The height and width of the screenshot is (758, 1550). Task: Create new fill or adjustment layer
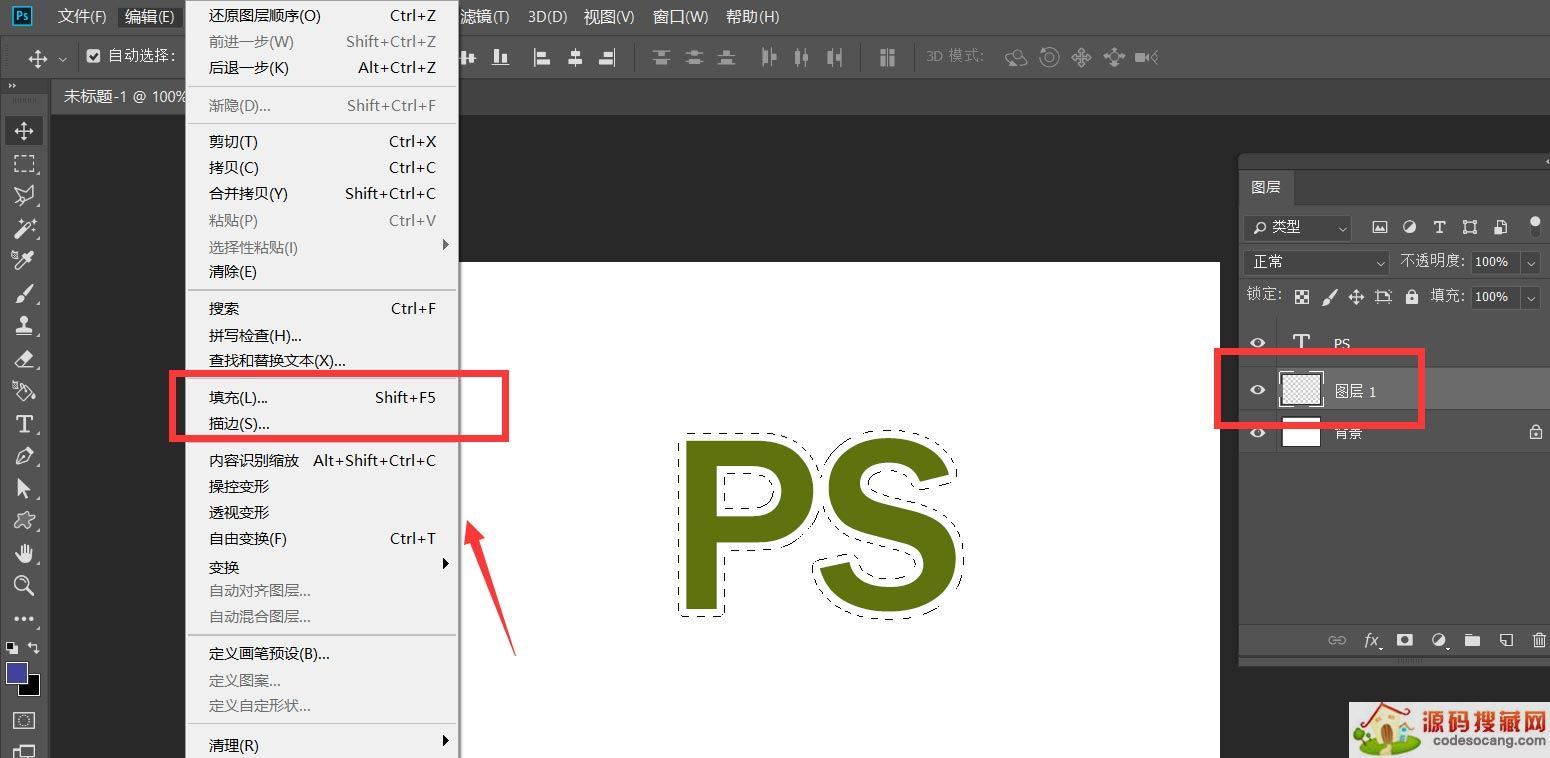pos(1439,640)
